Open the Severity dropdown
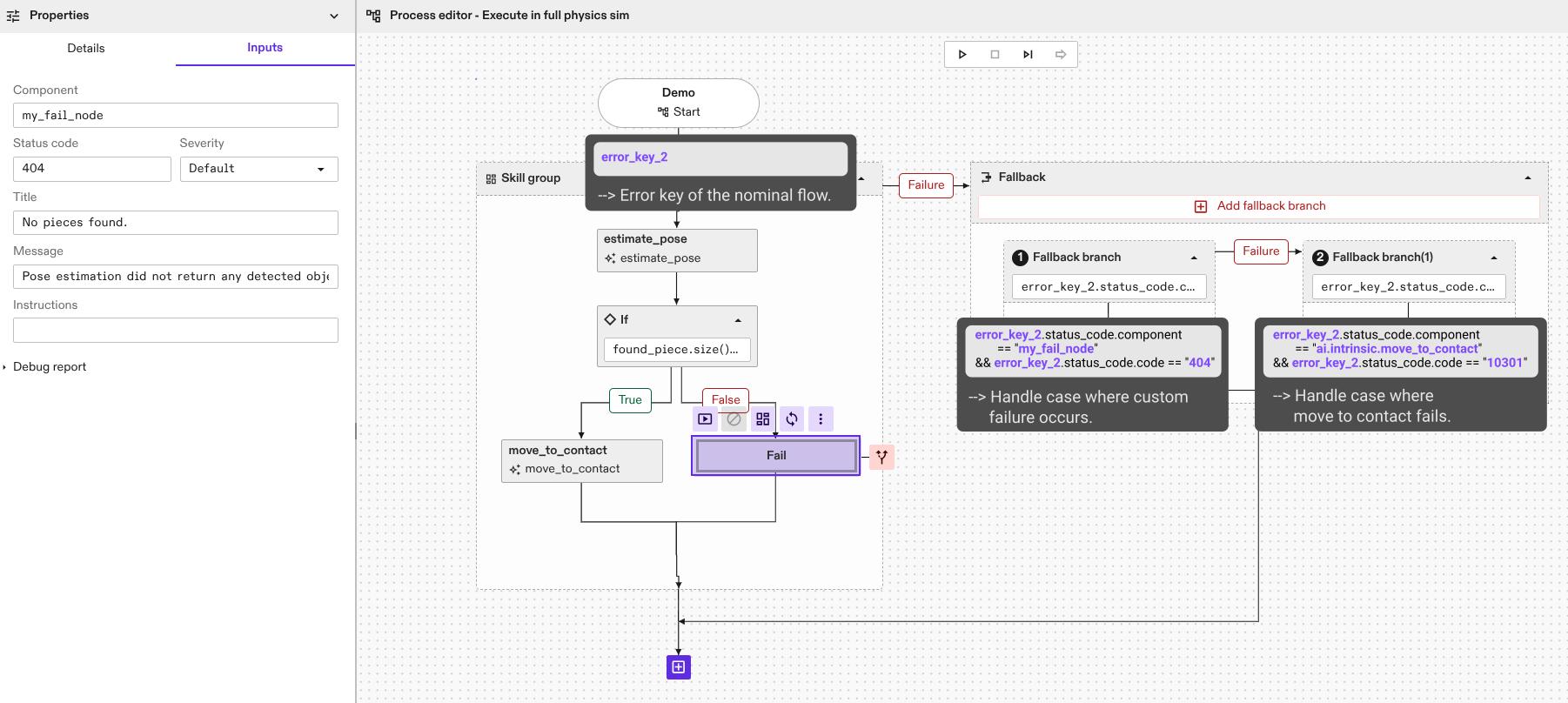Viewport: 1568px width, 703px height. click(x=258, y=169)
